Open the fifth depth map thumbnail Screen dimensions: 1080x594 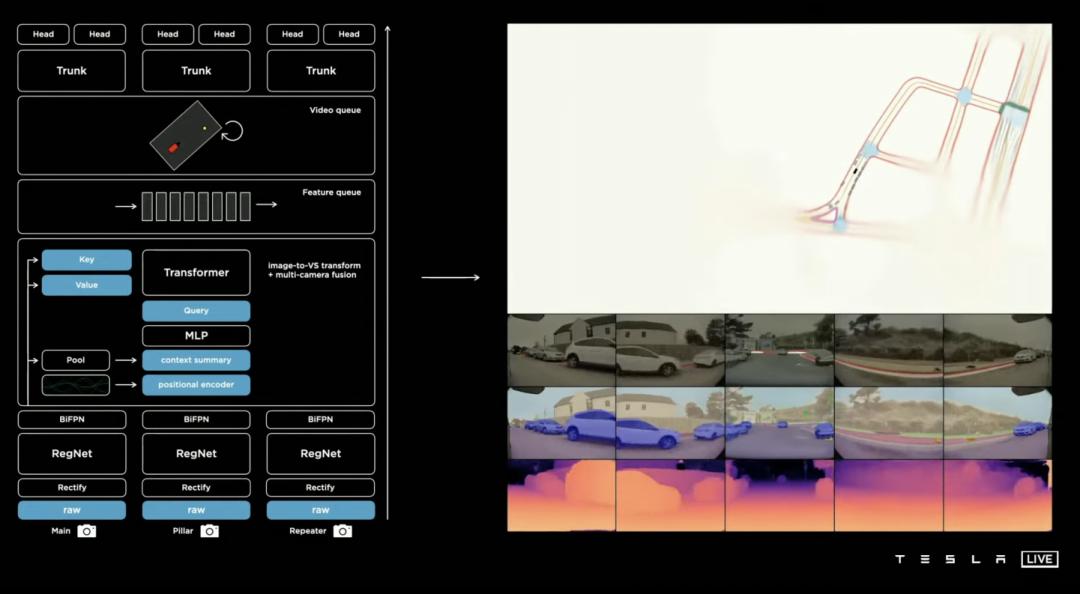[x=998, y=495]
